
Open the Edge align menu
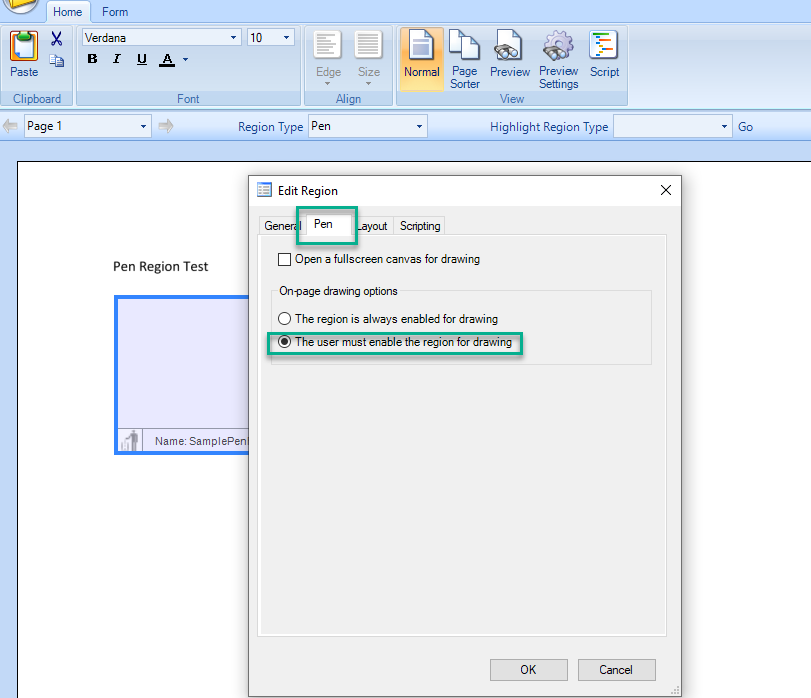328,58
